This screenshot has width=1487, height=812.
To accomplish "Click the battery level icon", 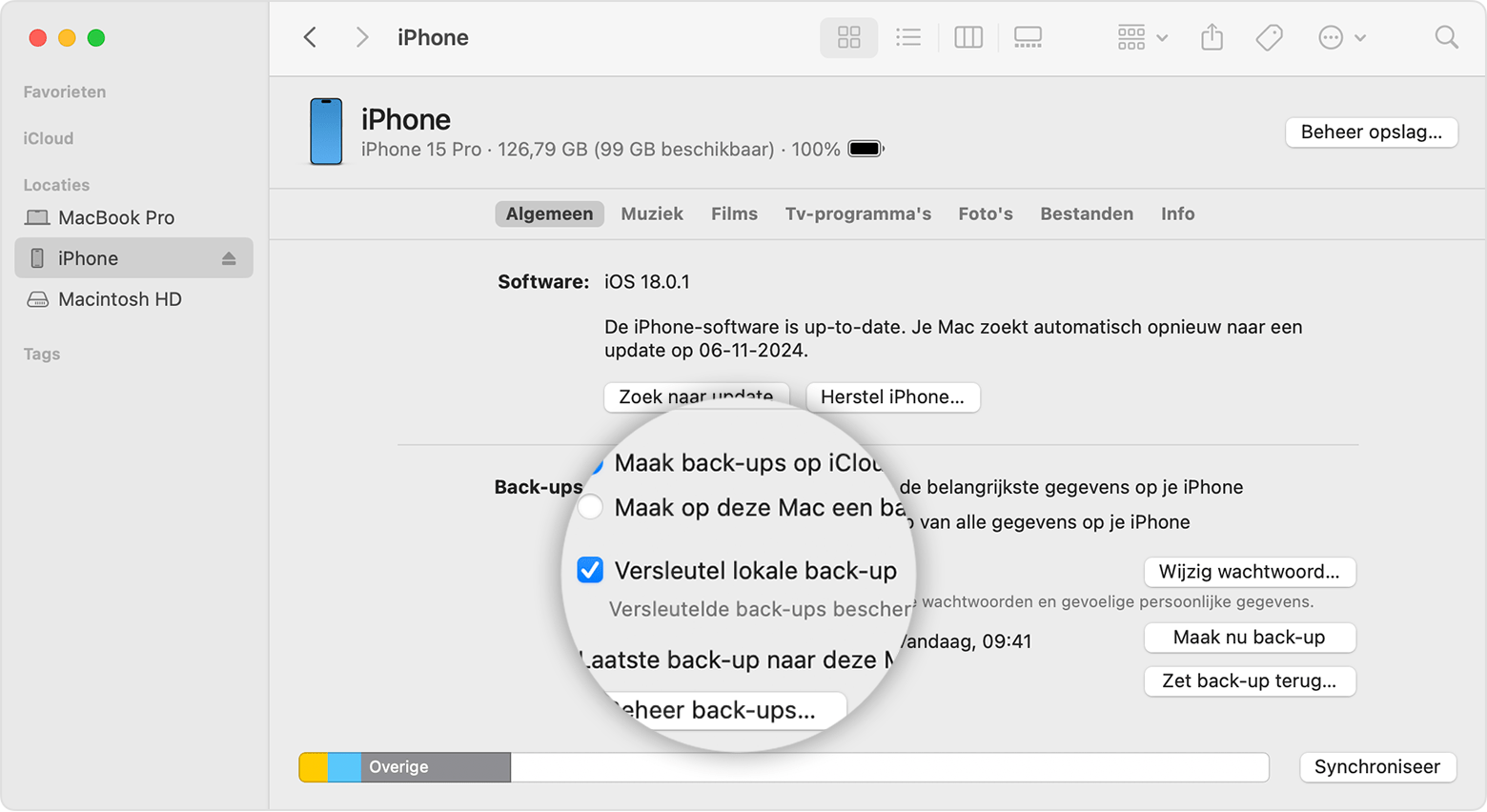I will tap(866, 149).
